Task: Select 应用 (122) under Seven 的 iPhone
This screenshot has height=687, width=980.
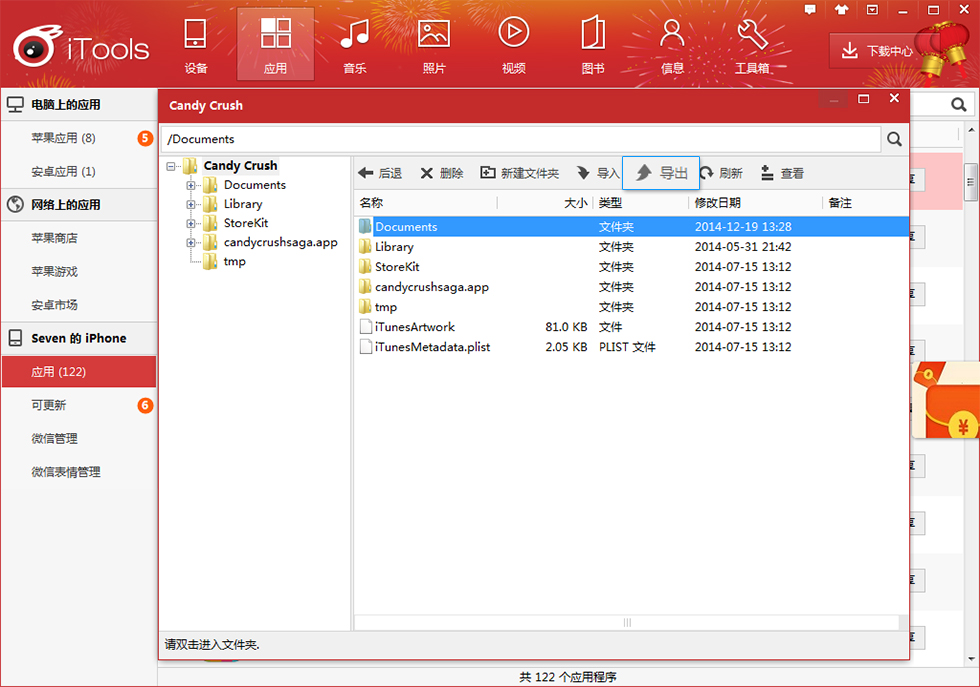Action: (79, 372)
